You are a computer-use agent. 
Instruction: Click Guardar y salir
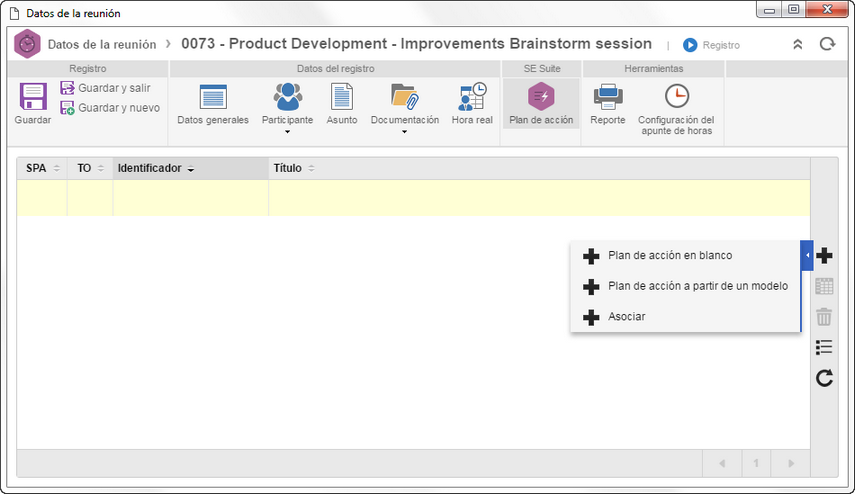105,88
